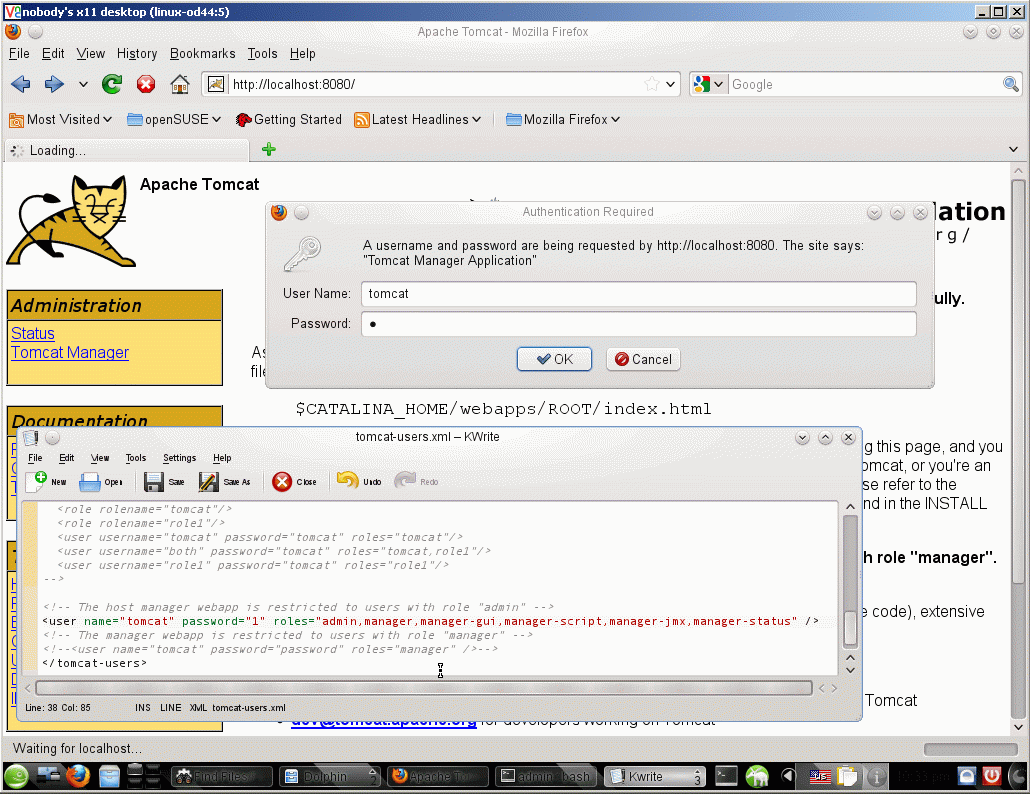
Task: Open the terminal icon in system tray
Action: [726, 776]
